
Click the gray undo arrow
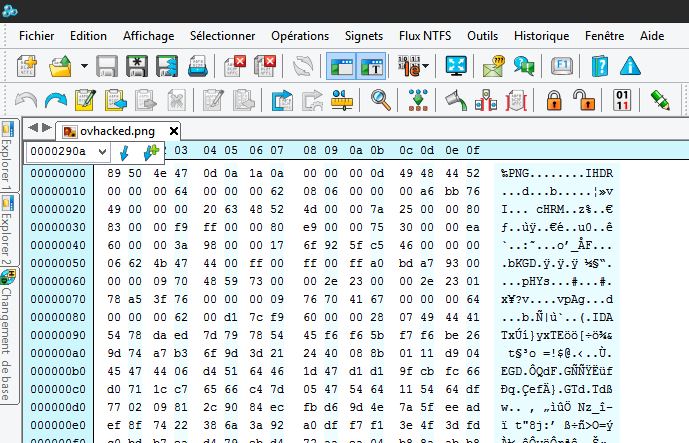pos(26,100)
